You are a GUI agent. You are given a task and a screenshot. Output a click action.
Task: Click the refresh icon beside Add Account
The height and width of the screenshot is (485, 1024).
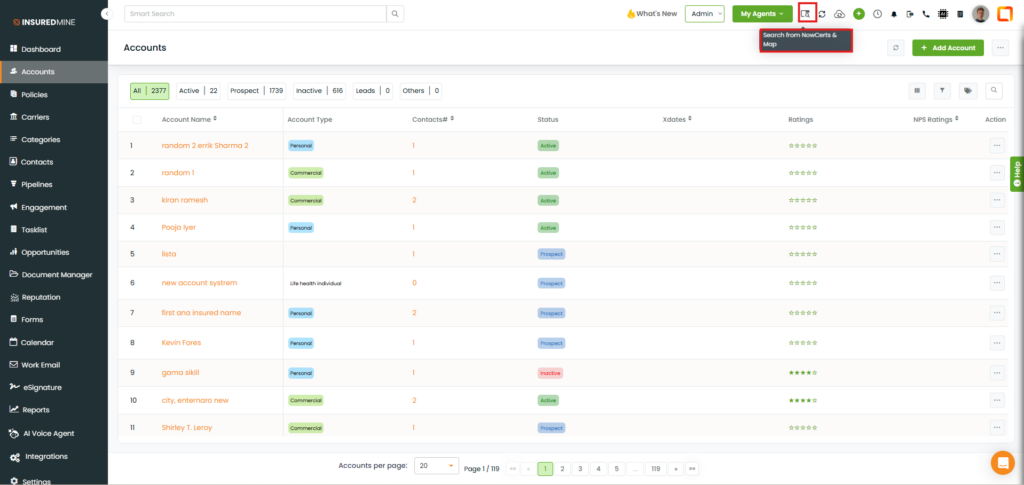tap(896, 48)
